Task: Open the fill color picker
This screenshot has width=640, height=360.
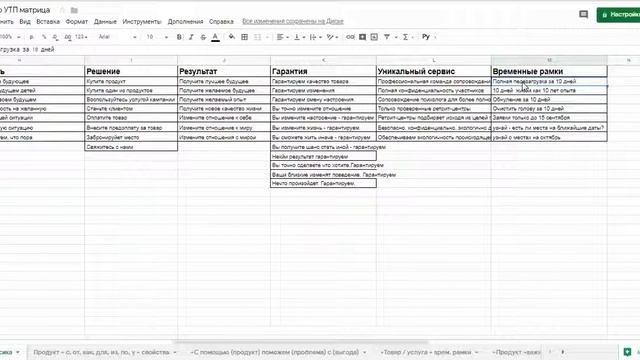Action: pos(232,37)
